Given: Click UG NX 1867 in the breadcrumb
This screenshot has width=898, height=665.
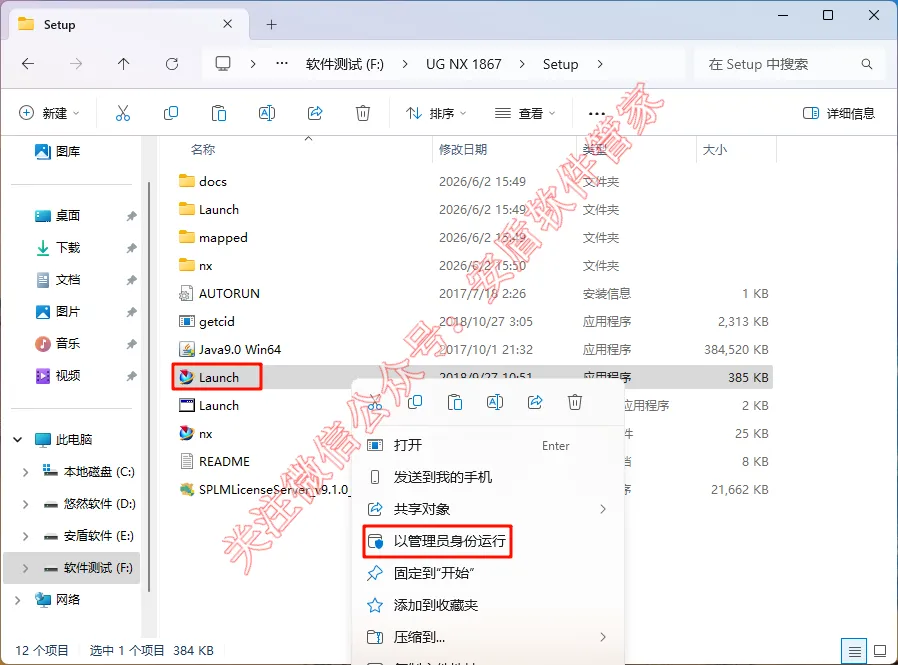Looking at the screenshot, I should click(463, 64).
